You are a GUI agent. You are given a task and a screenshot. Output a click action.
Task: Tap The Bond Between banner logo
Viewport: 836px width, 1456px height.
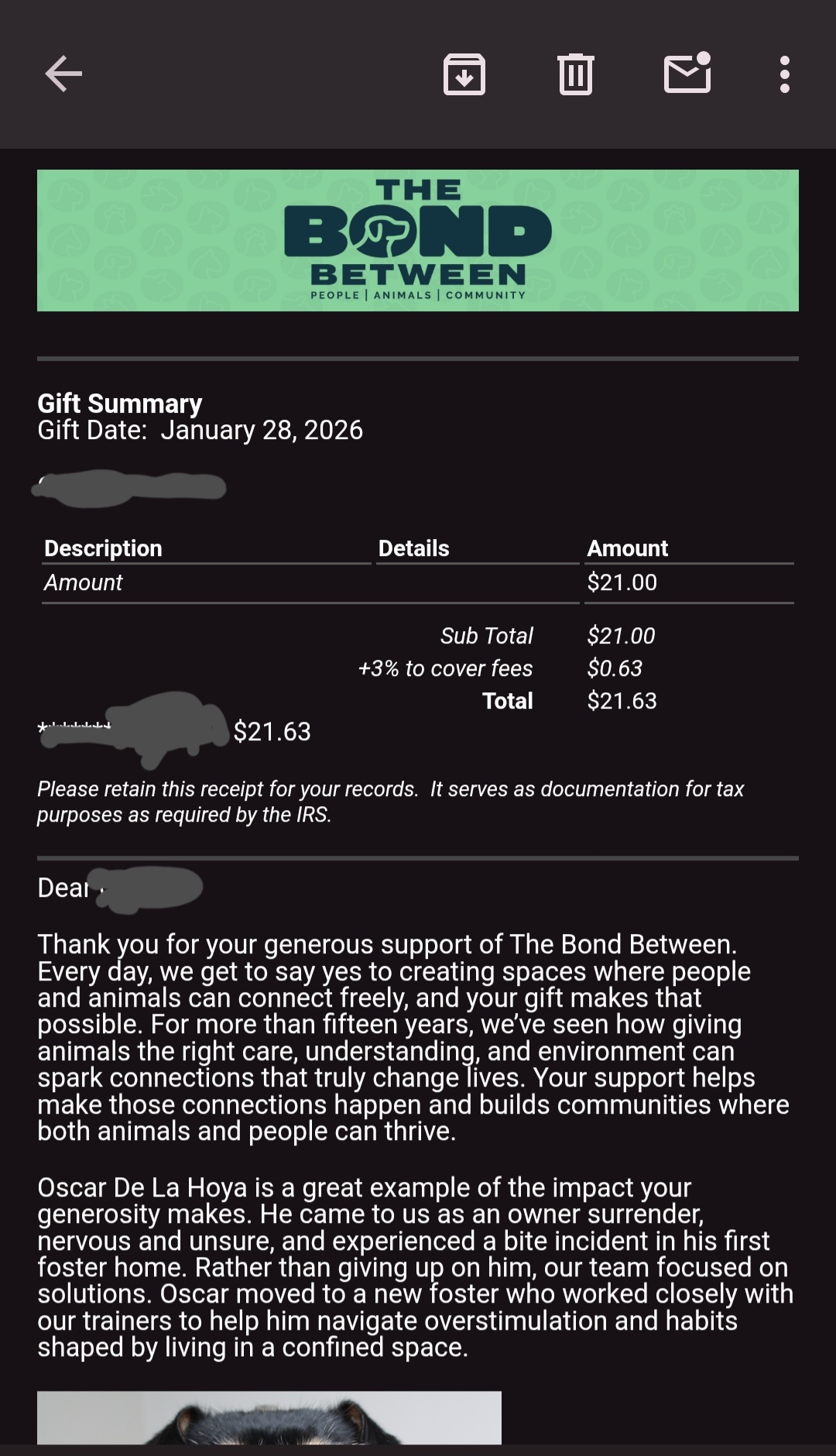[x=418, y=240]
